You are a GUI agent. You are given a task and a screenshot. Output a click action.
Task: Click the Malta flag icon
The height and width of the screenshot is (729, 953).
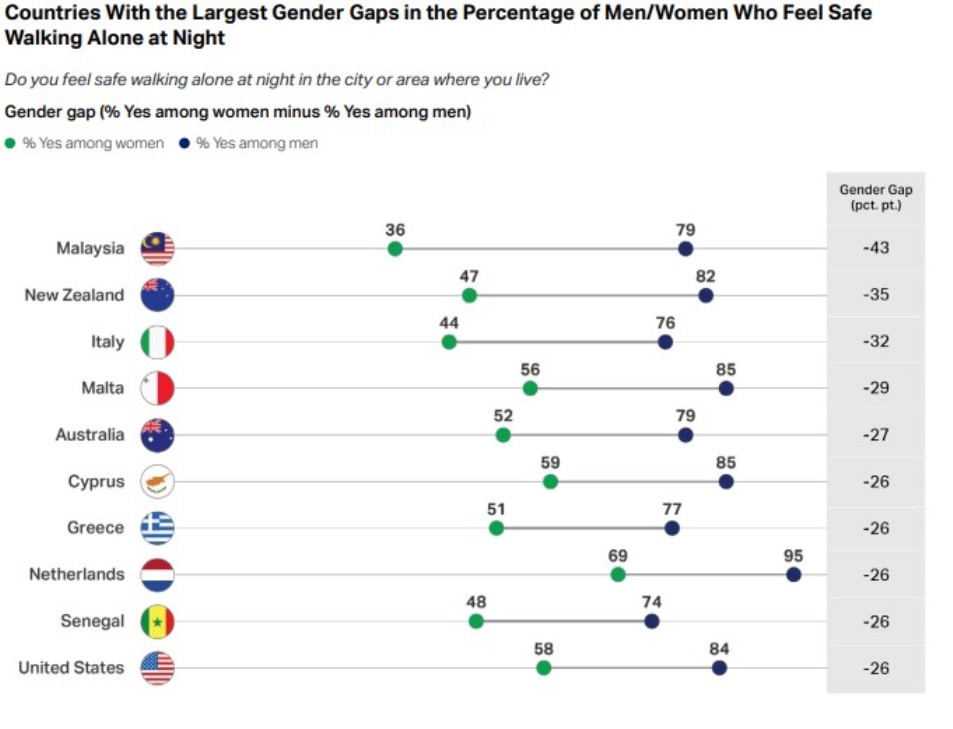point(158,388)
